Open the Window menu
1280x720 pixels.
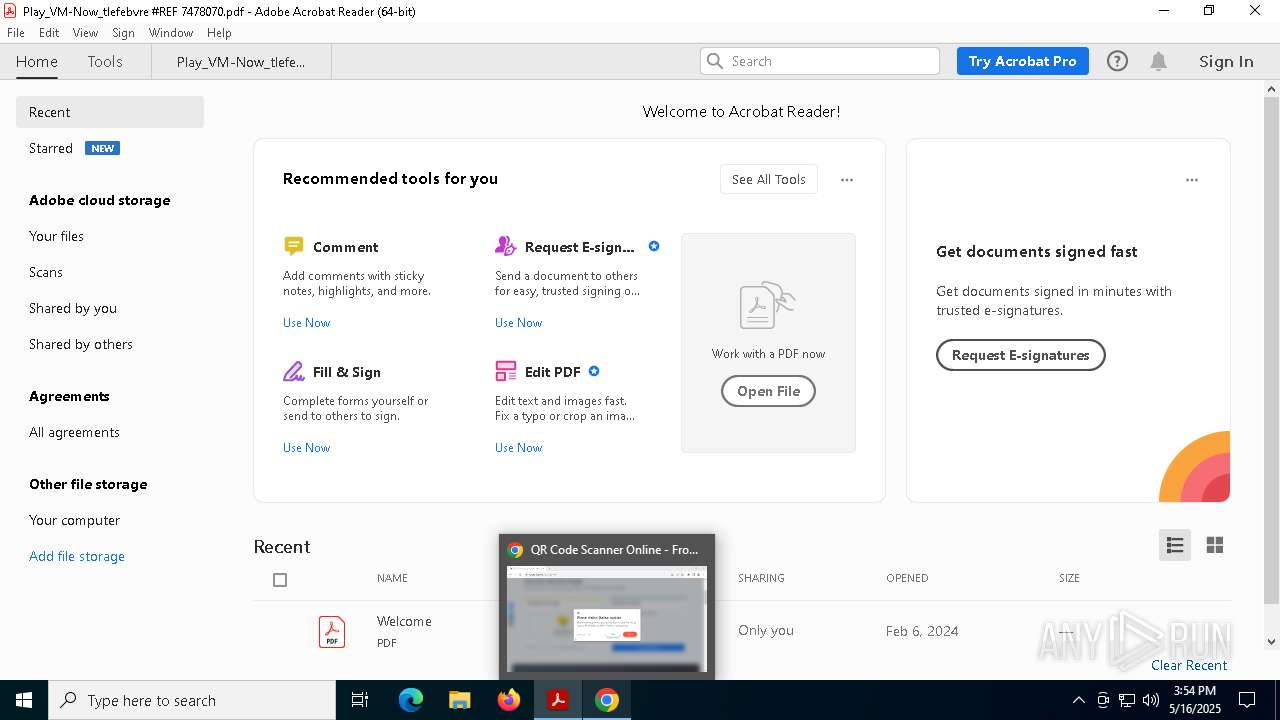click(x=171, y=33)
